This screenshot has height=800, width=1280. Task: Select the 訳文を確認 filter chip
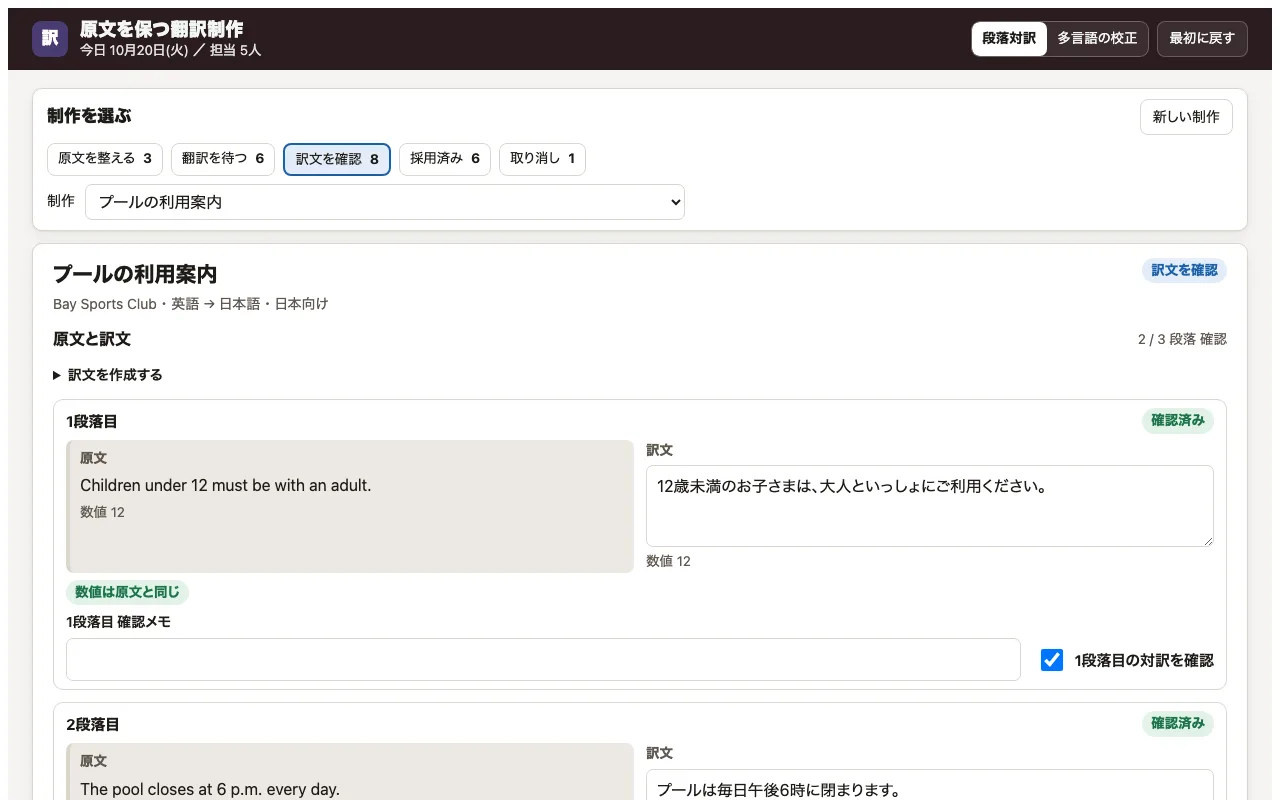click(337, 159)
